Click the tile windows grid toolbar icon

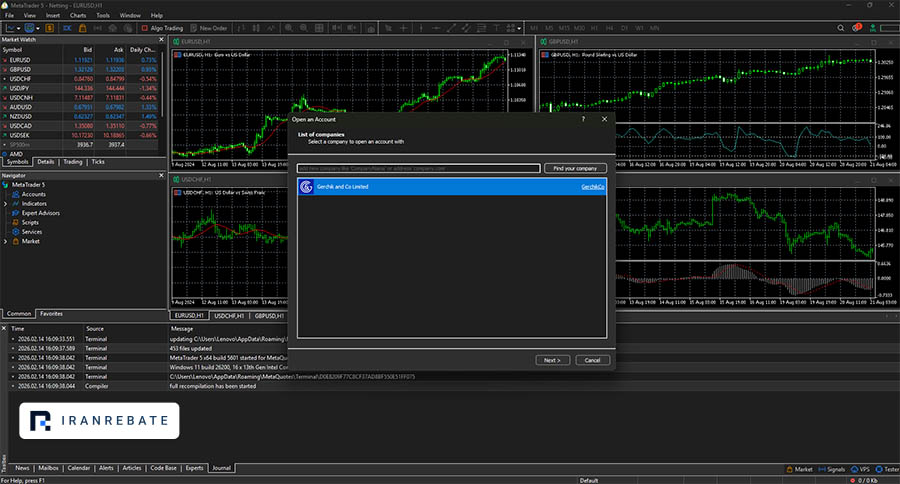point(319,28)
